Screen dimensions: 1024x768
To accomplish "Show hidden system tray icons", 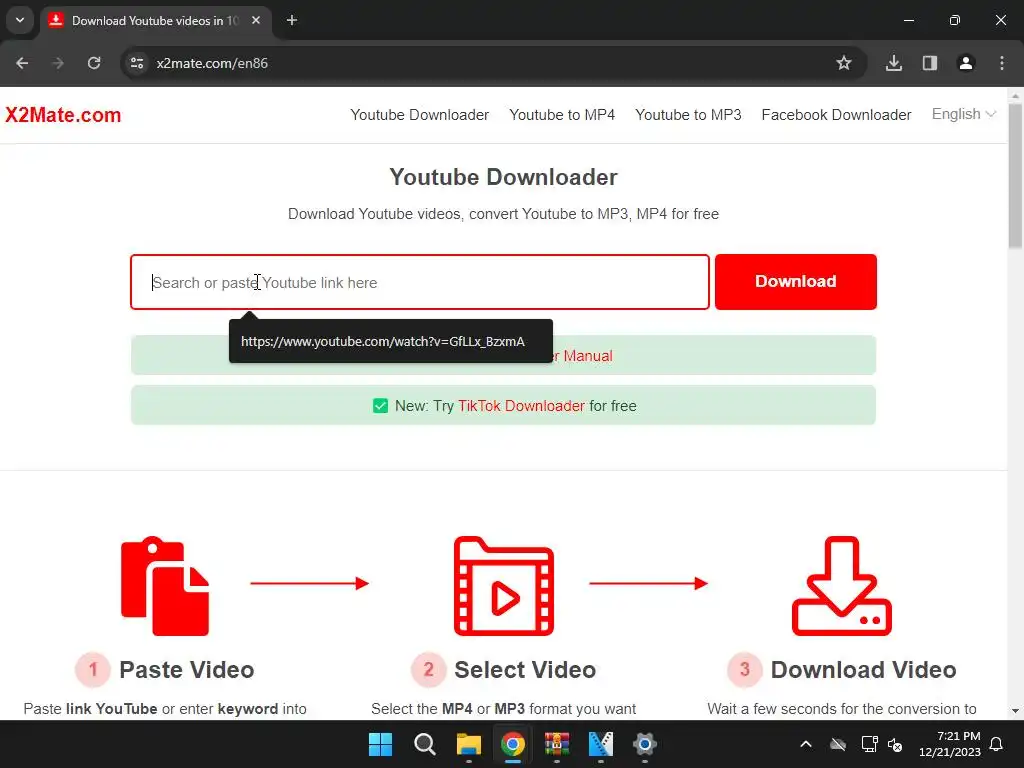I will [x=806, y=744].
